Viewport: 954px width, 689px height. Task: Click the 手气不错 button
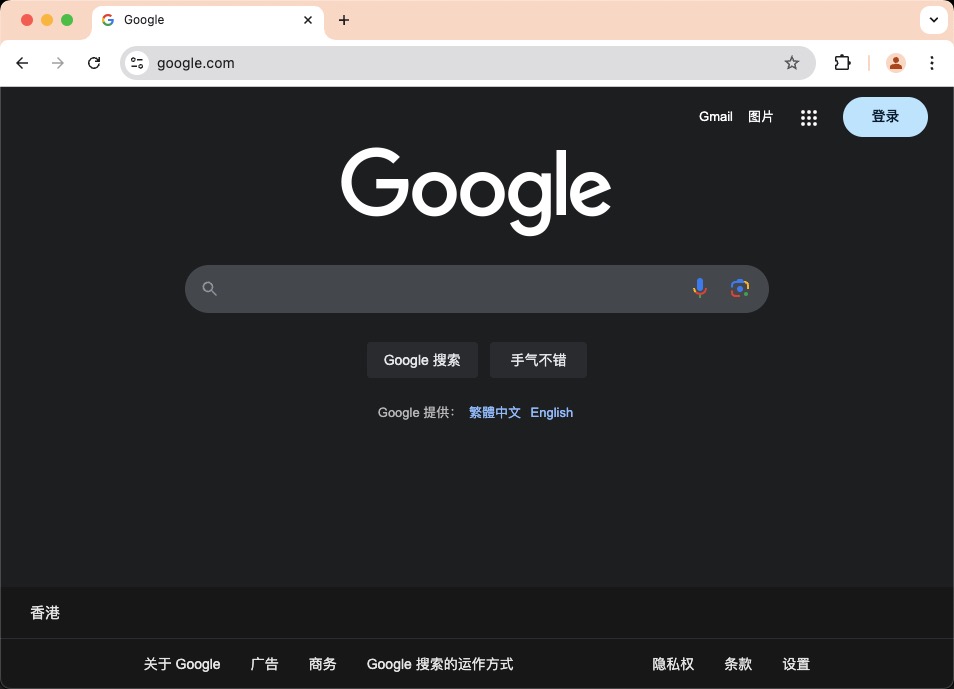pos(538,360)
